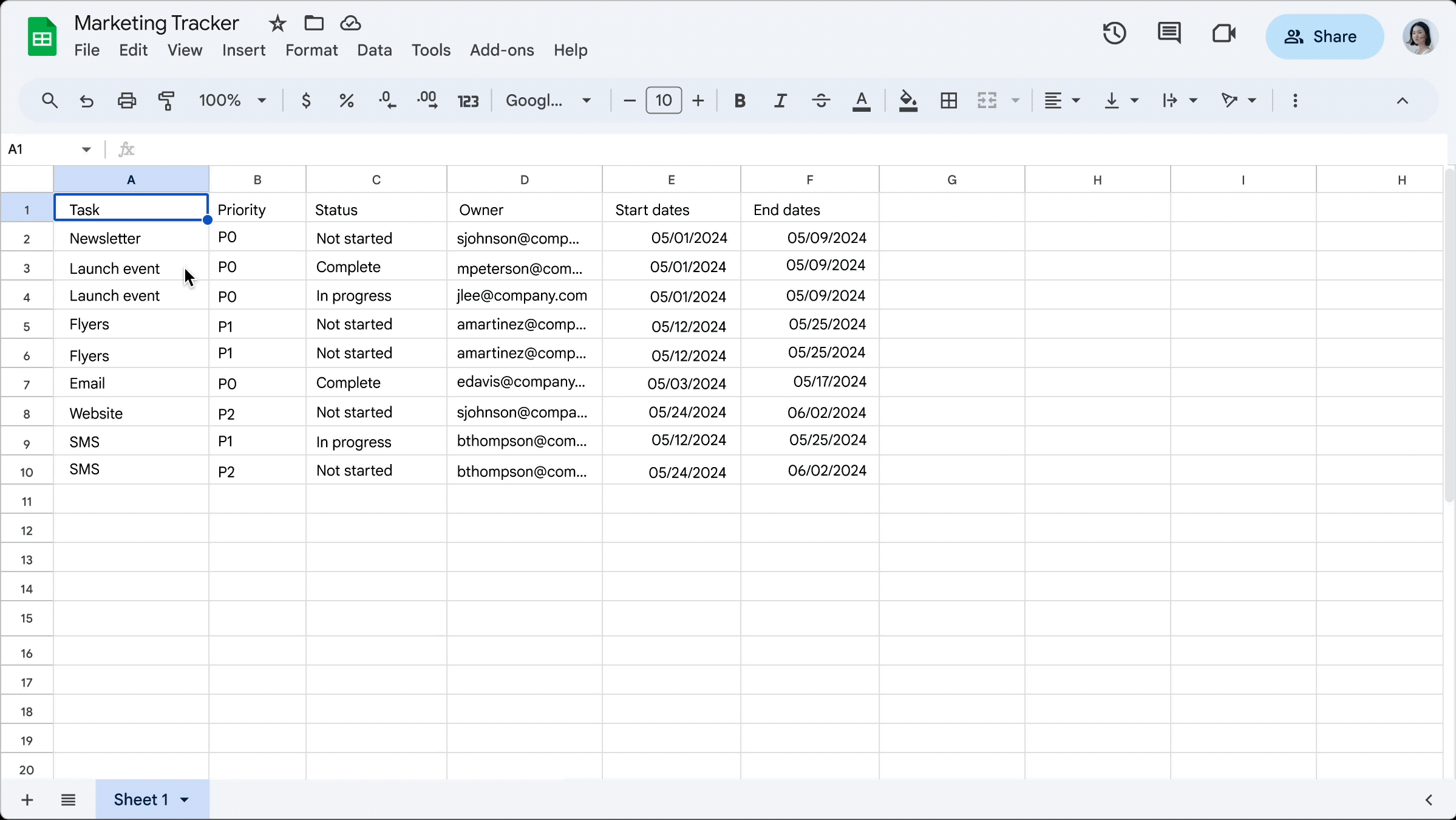Click the text color highlight icon
The width and height of the screenshot is (1456, 820).
pos(862,100)
